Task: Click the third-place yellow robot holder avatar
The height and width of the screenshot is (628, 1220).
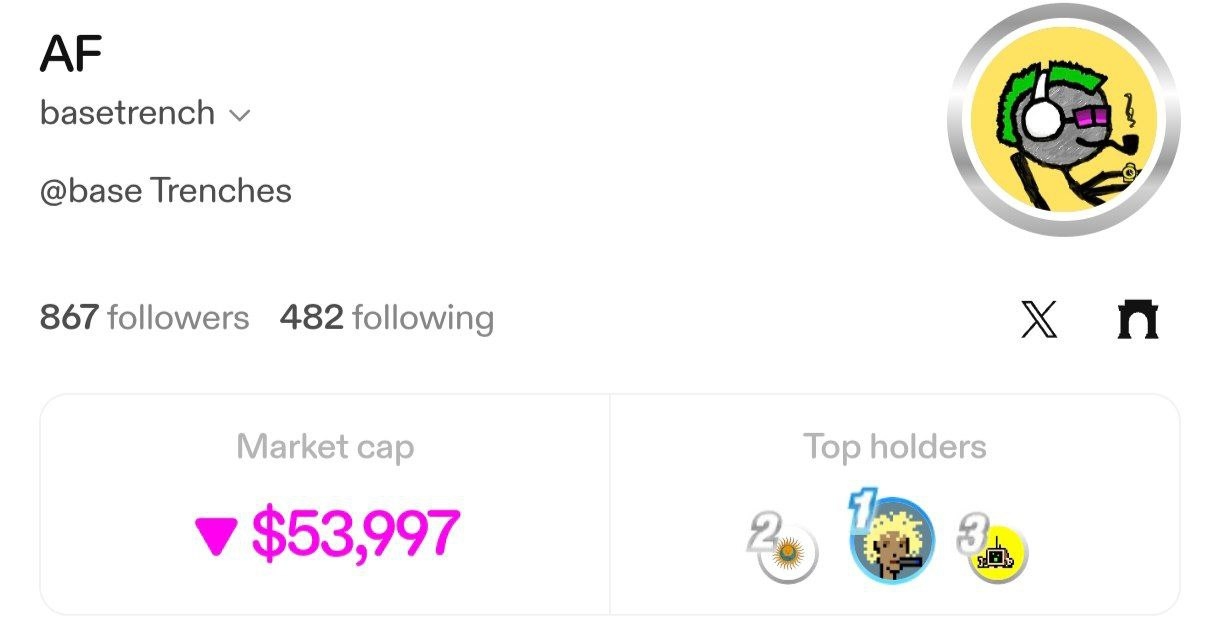Action: click(999, 553)
